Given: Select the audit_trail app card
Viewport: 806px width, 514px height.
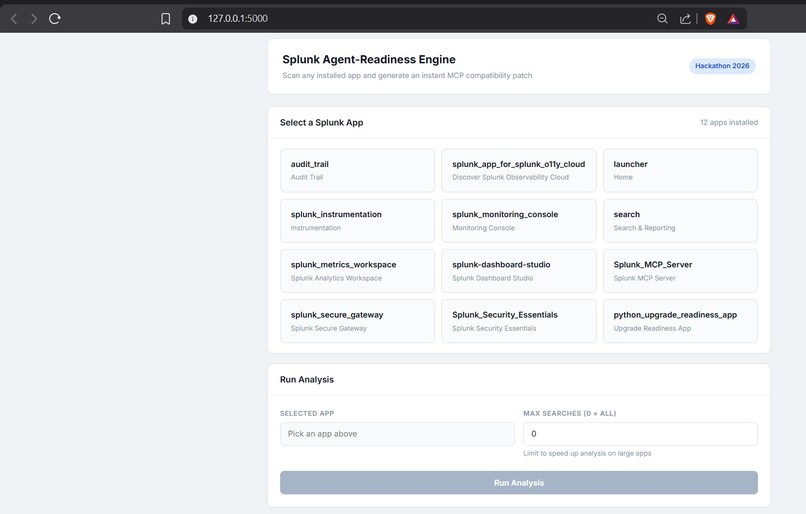Looking at the screenshot, I should pyautogui.click(x=357, y=171).
